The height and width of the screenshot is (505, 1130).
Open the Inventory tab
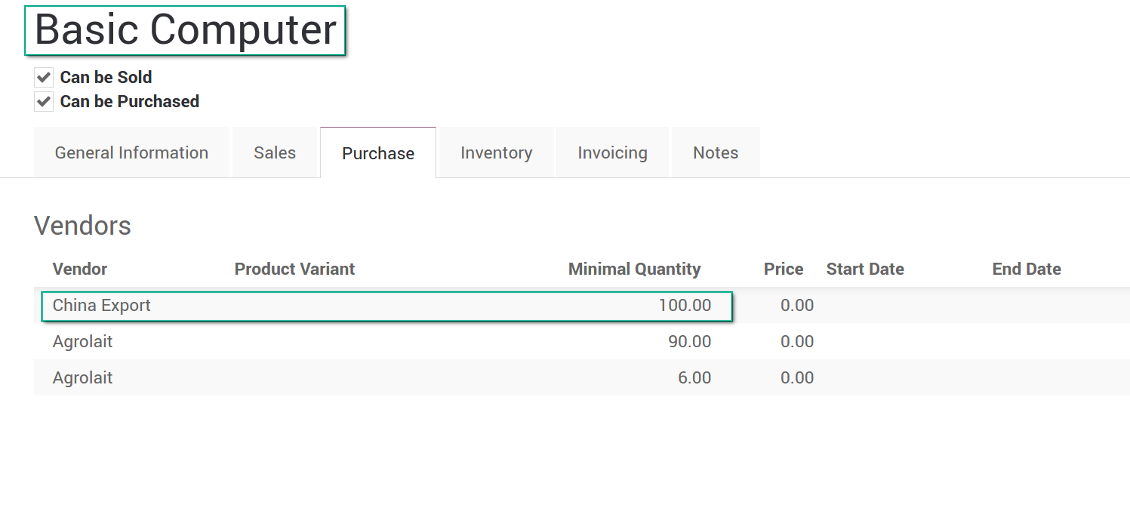click(x=496, y=153)
